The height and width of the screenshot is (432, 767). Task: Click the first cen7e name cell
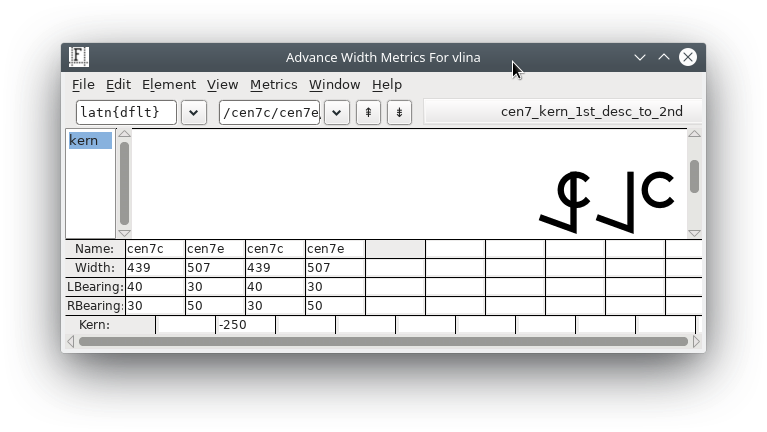point(215,249)
